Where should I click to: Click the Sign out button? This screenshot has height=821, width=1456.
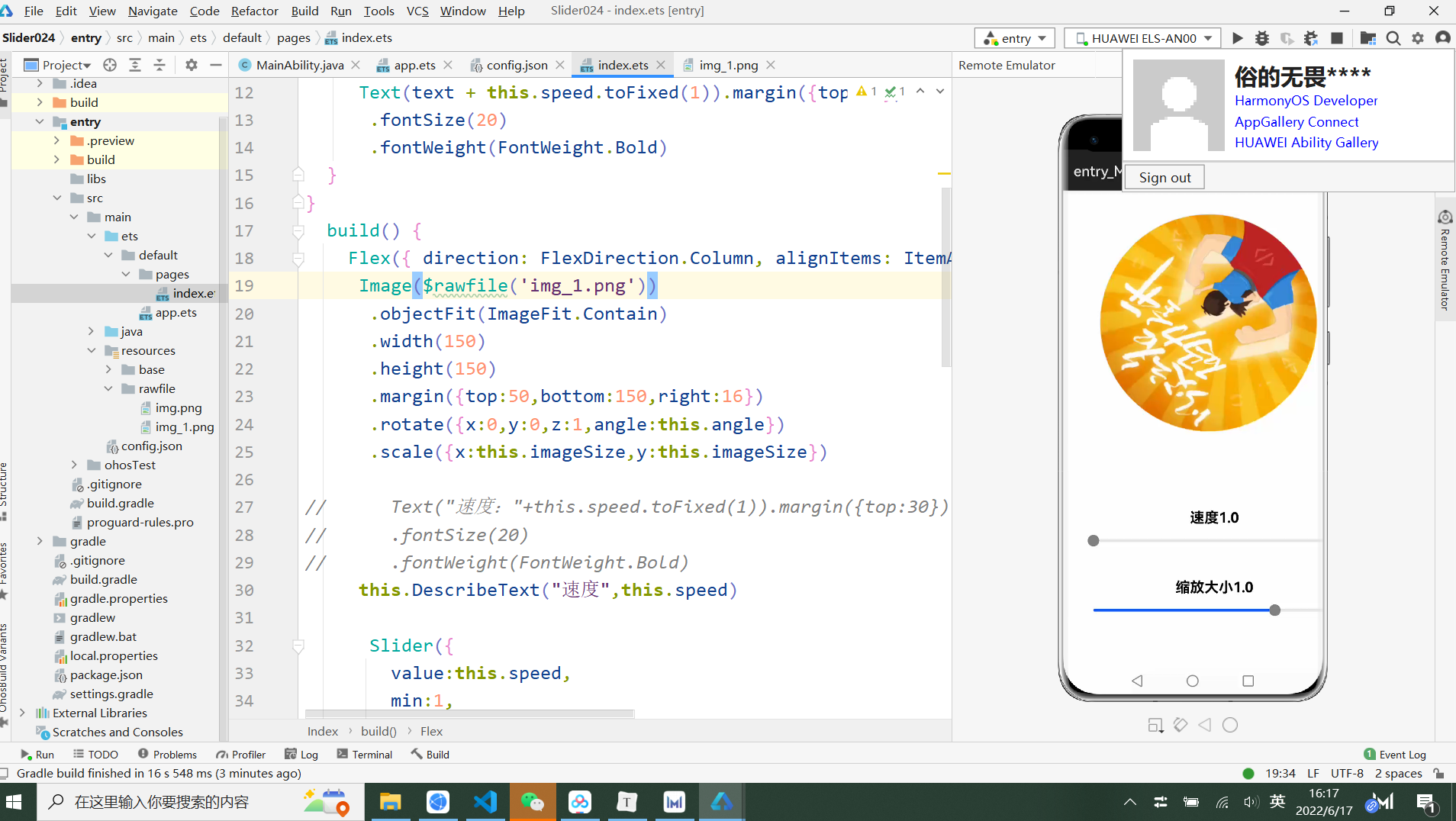[x=1164, y=177]
